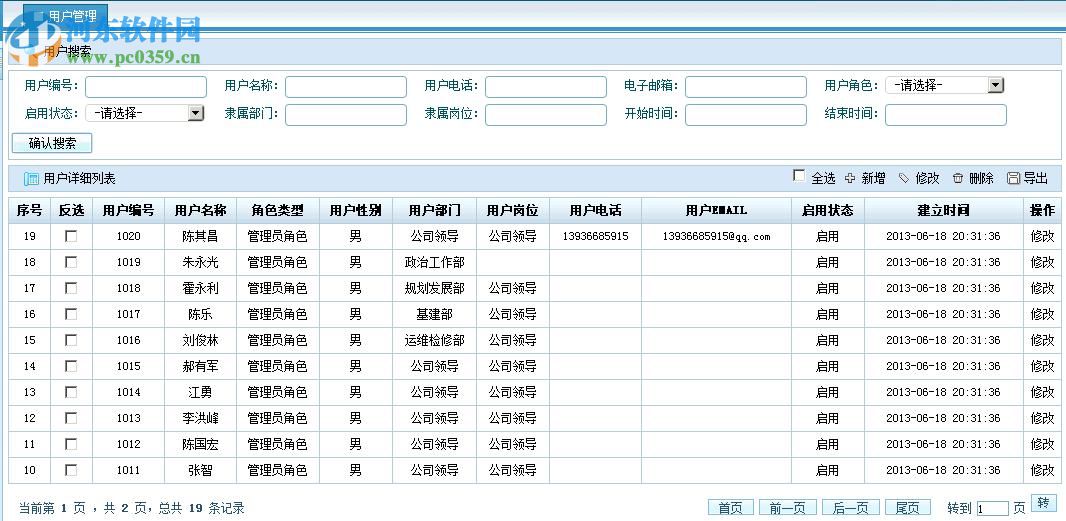Click the 建立时间 column header
The image size is (1066, 521).
point(944,210)
